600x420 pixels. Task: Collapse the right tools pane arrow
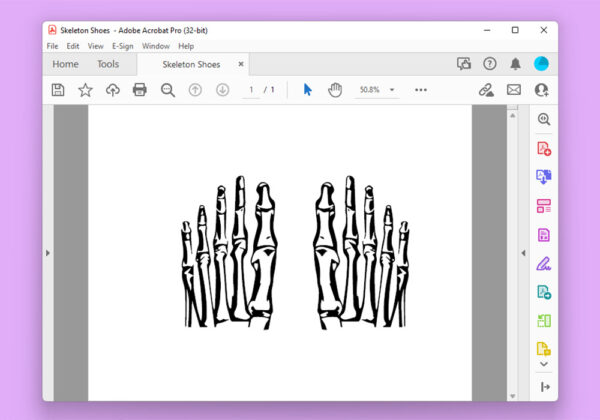pyautogui.click(x=522, y=254)
